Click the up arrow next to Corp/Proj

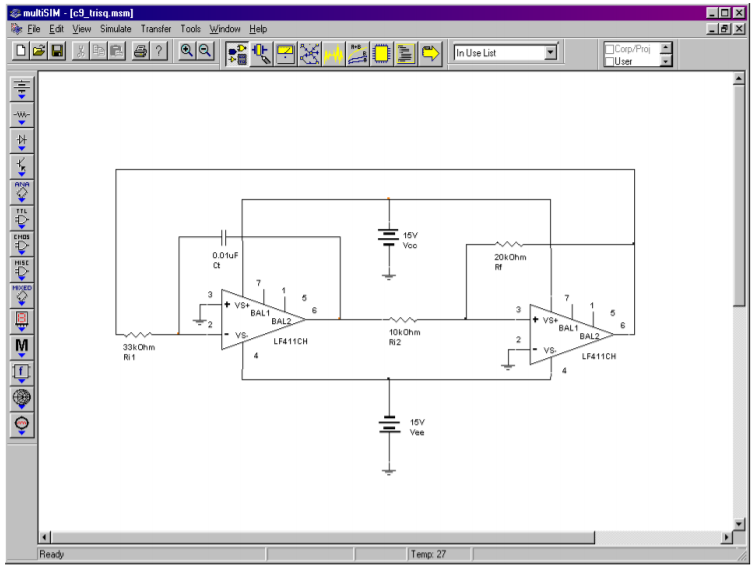point(667,47)
